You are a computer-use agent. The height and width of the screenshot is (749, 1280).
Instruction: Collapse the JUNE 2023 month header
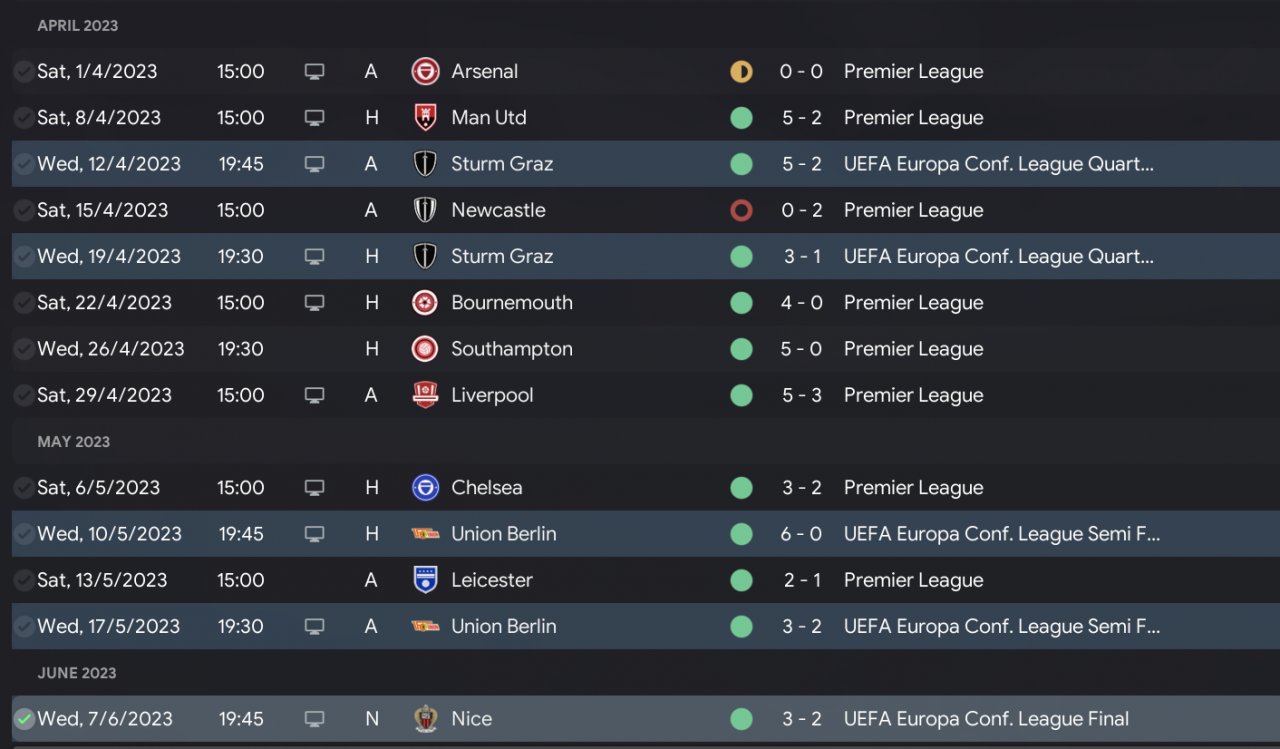coord(76,673)
